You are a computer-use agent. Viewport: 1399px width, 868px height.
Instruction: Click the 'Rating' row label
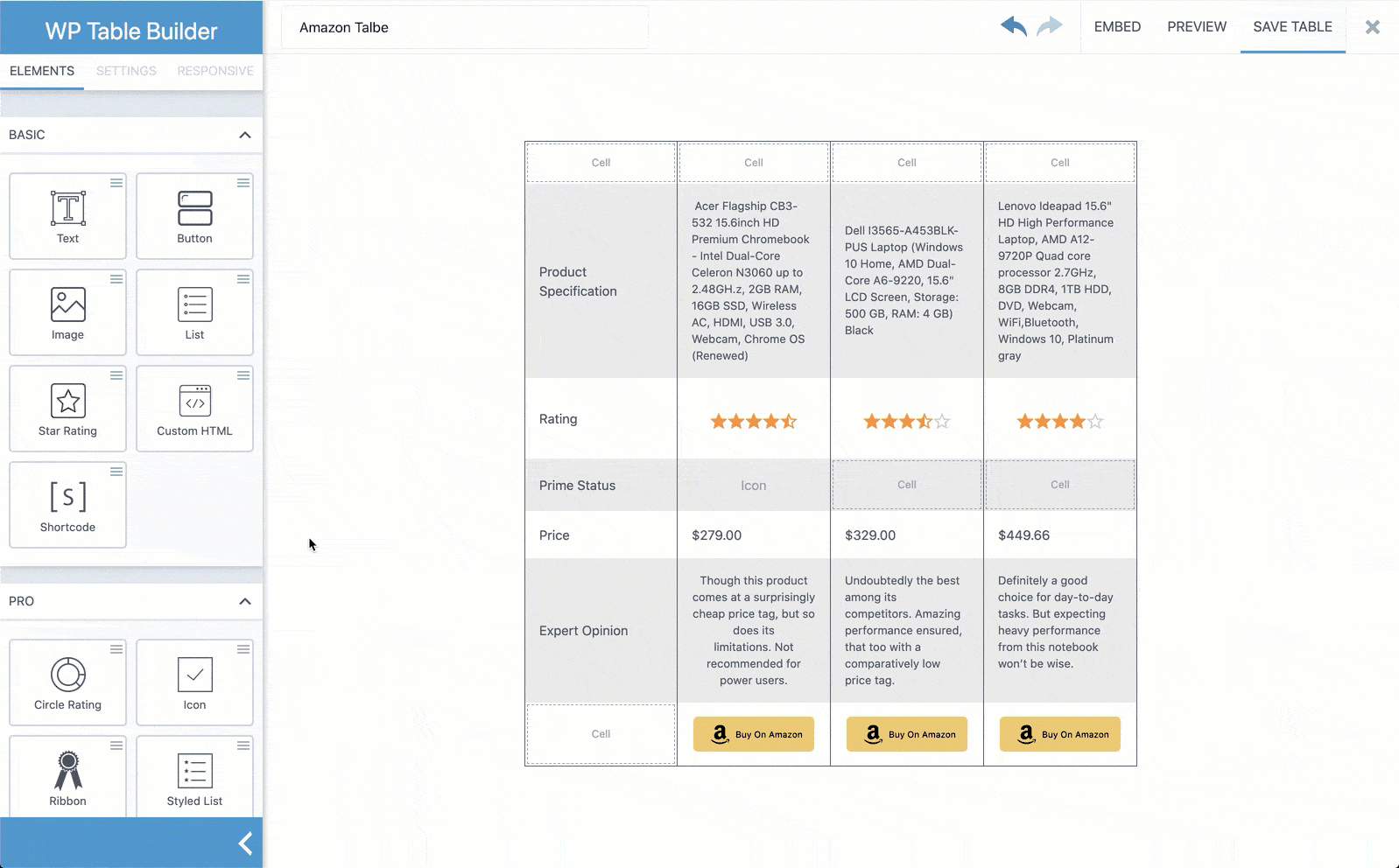(558, 419)
